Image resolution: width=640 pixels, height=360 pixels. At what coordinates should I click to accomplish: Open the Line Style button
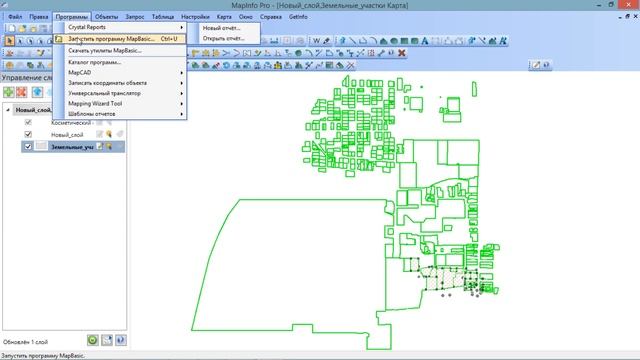pyautogui.click(x=482, y=40)
